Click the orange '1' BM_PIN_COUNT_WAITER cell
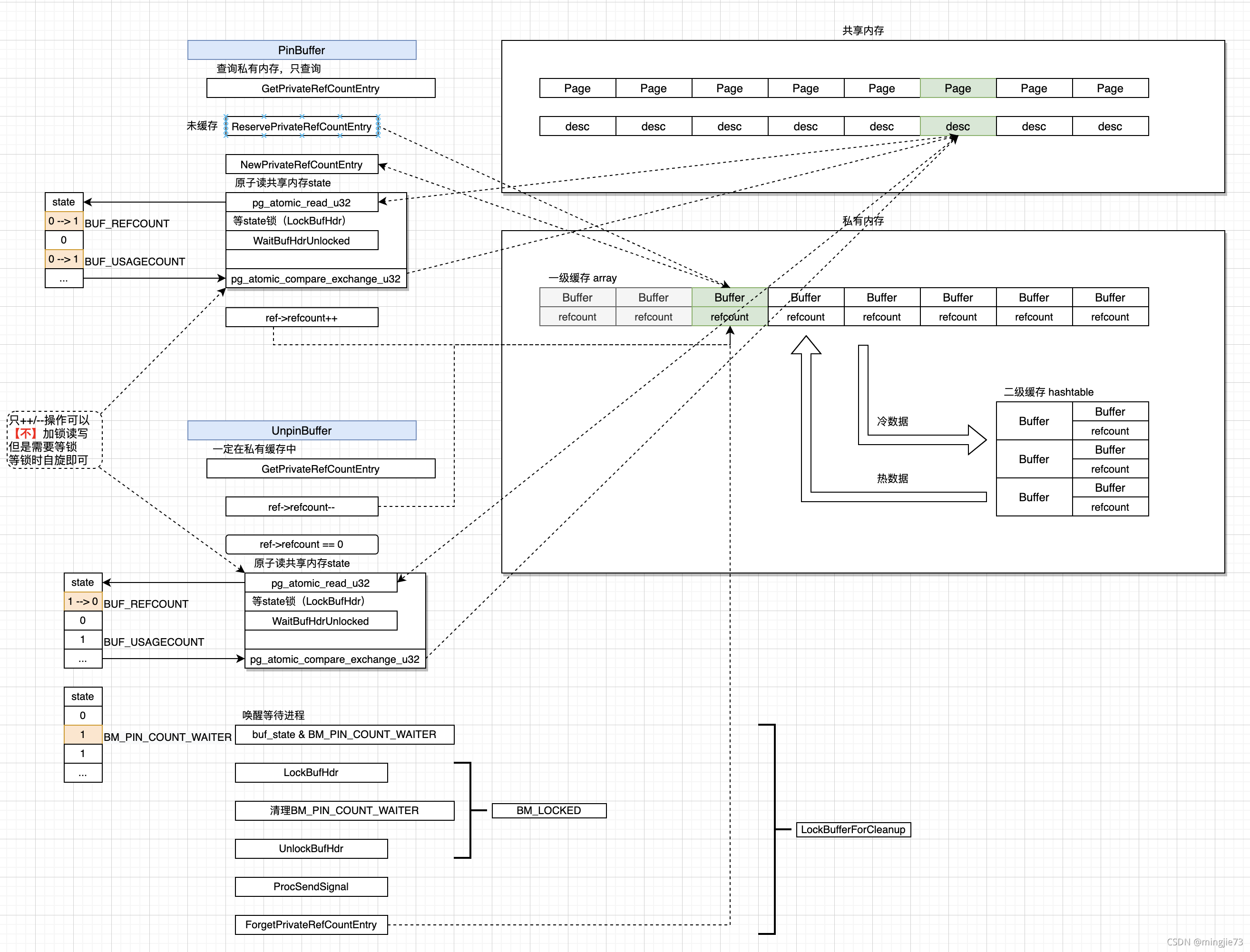The image size is (1250, 952). (83, 734)
